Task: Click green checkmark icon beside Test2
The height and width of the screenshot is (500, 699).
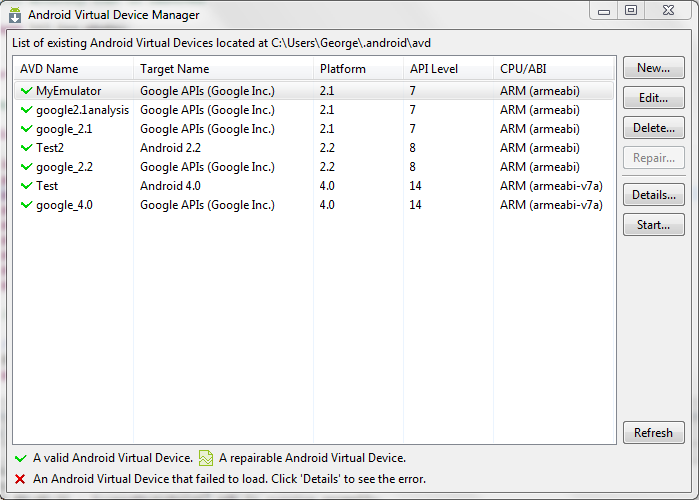Action: point(26,148)
